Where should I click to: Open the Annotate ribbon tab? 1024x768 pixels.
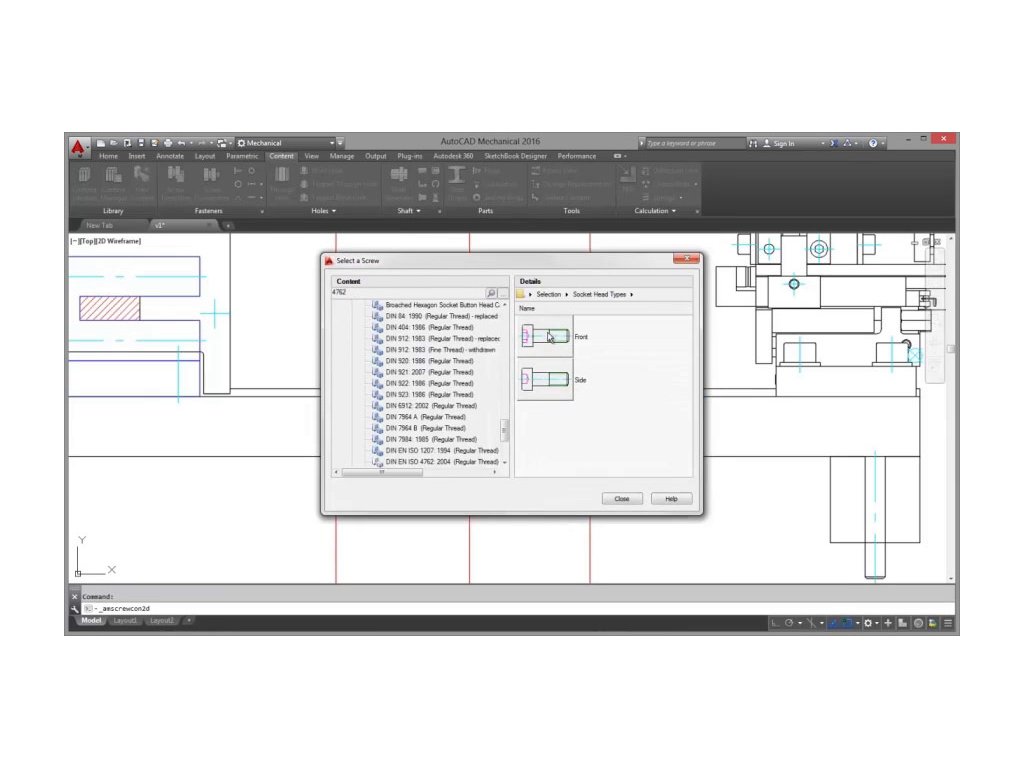pos(170,156)
